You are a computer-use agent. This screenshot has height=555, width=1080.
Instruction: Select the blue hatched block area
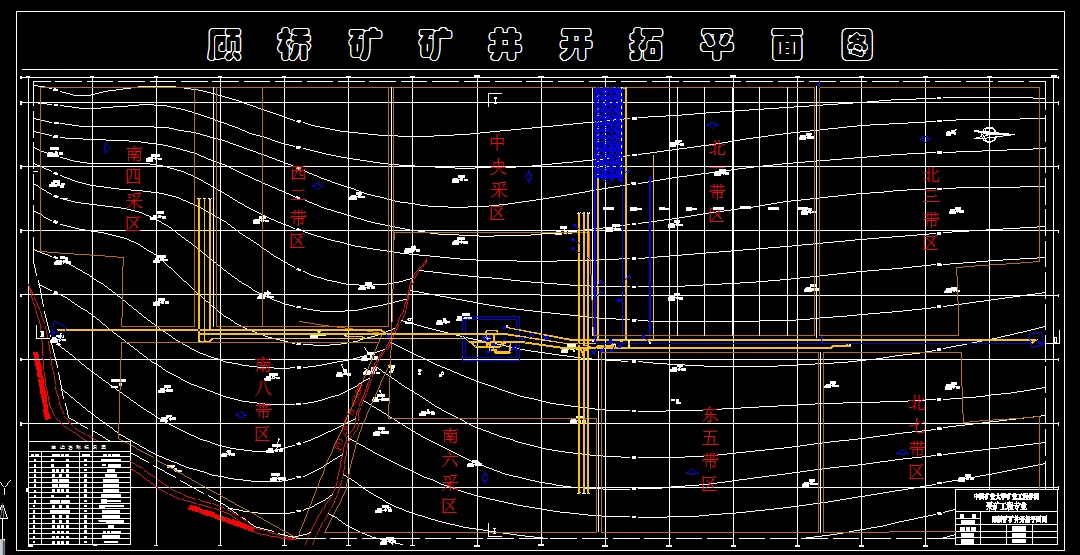[x=608, y=134]
